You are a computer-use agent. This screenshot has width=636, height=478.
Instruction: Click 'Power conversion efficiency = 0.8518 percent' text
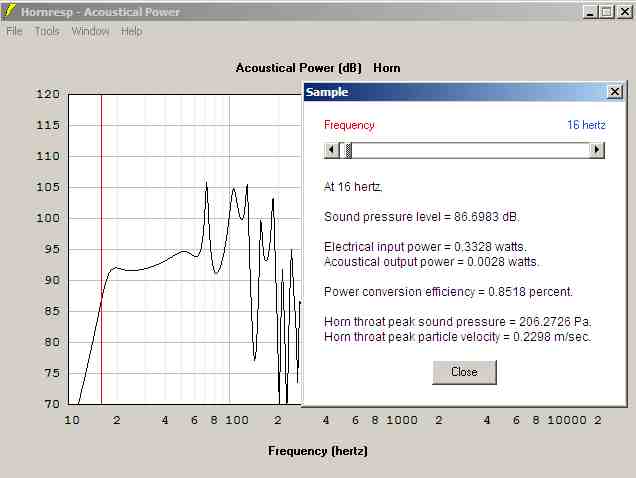tap(448, 292)
